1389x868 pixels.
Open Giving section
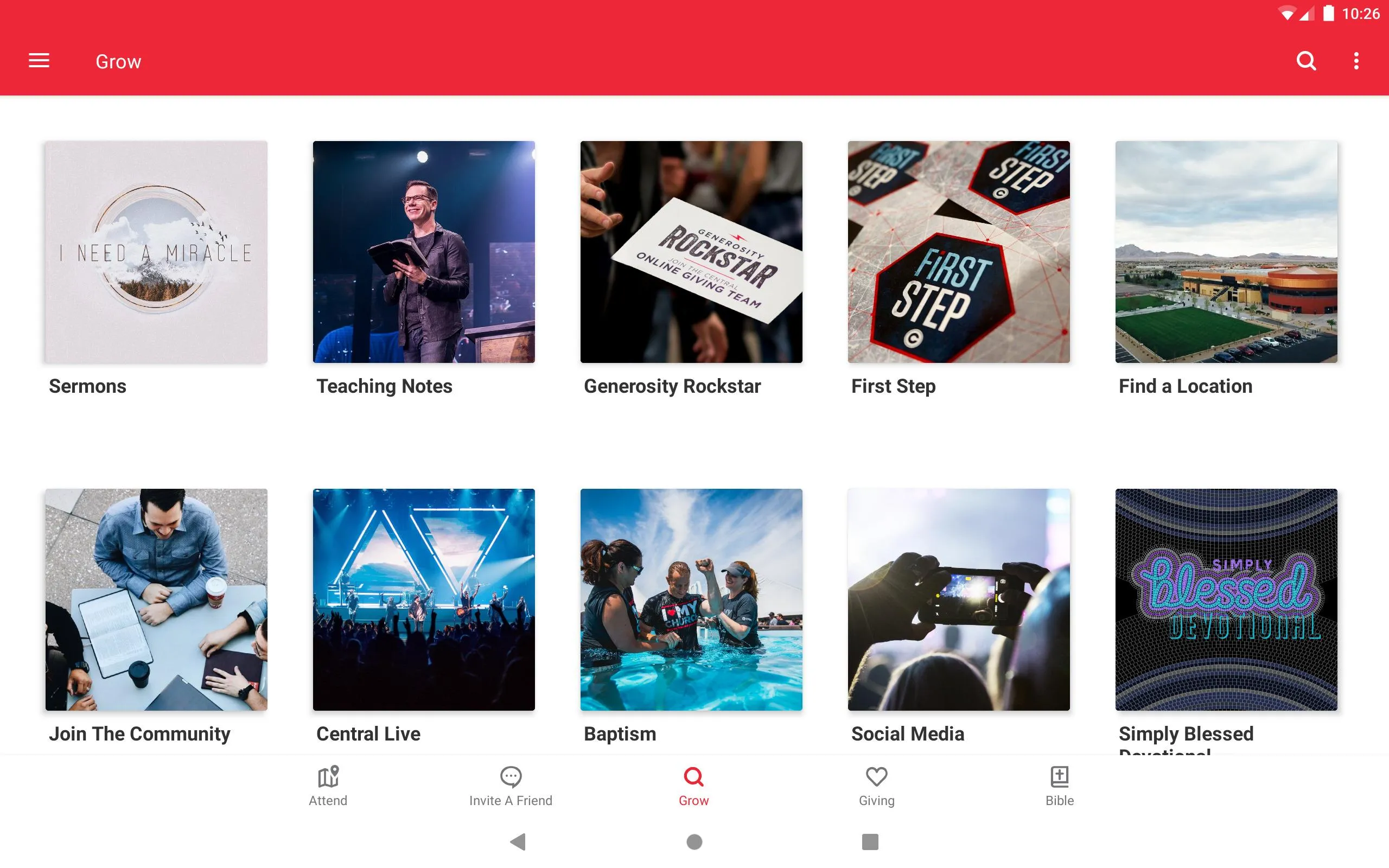click(876, 785)
